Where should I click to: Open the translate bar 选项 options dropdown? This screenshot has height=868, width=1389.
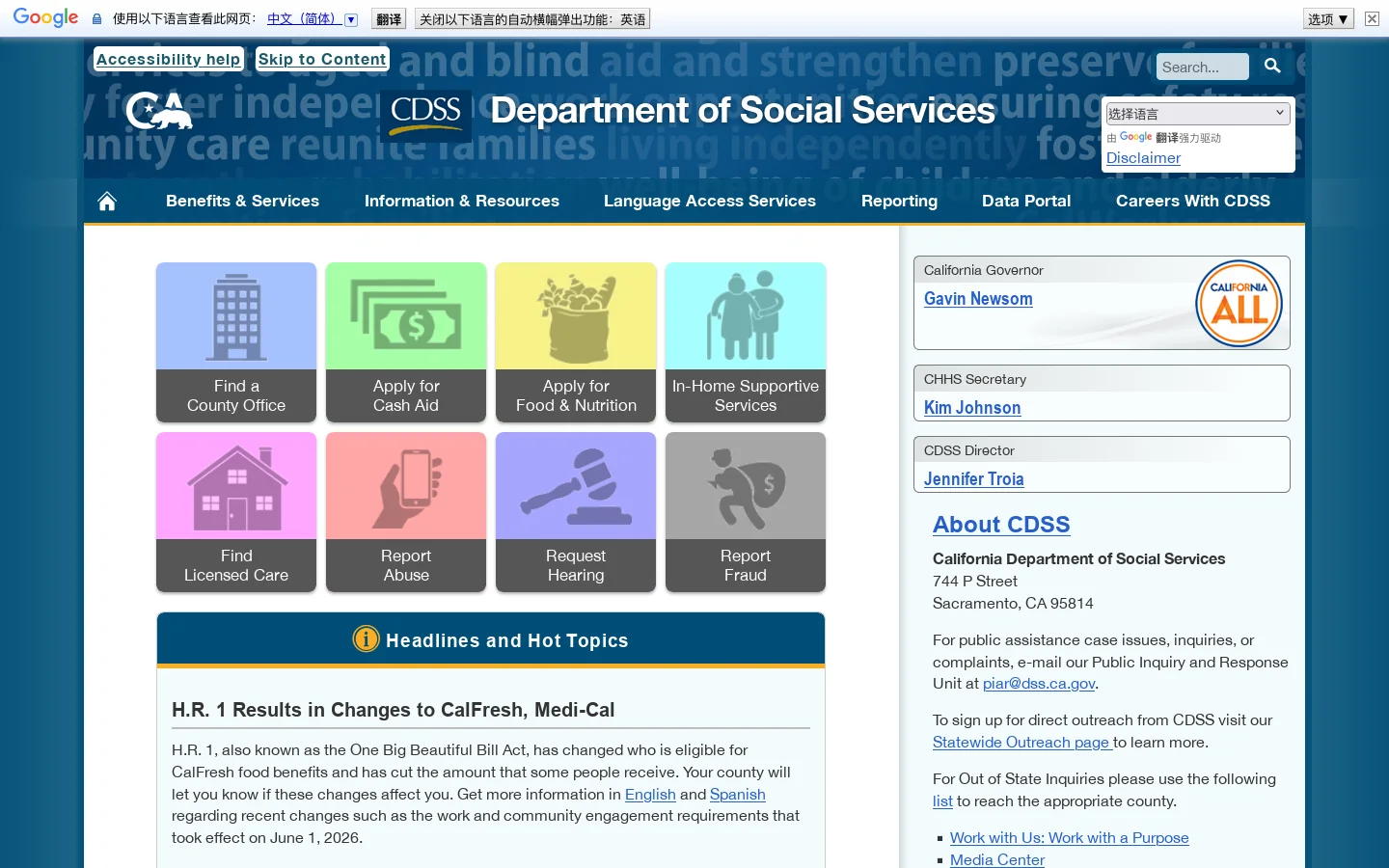pyautogui.click(x=1329, y=18)
